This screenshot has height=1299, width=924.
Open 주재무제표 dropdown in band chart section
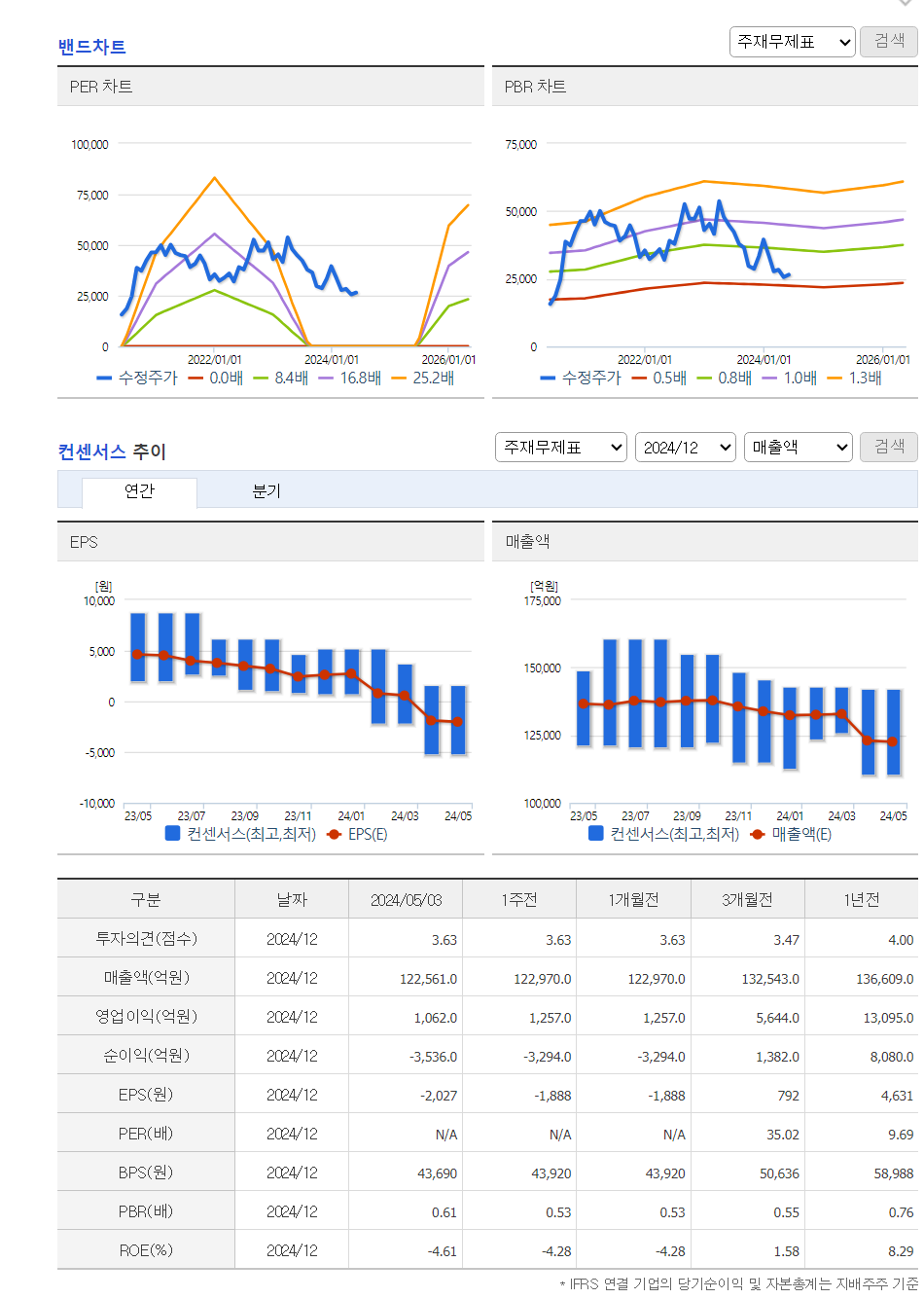pyautogui.click(x=793, y=42)
